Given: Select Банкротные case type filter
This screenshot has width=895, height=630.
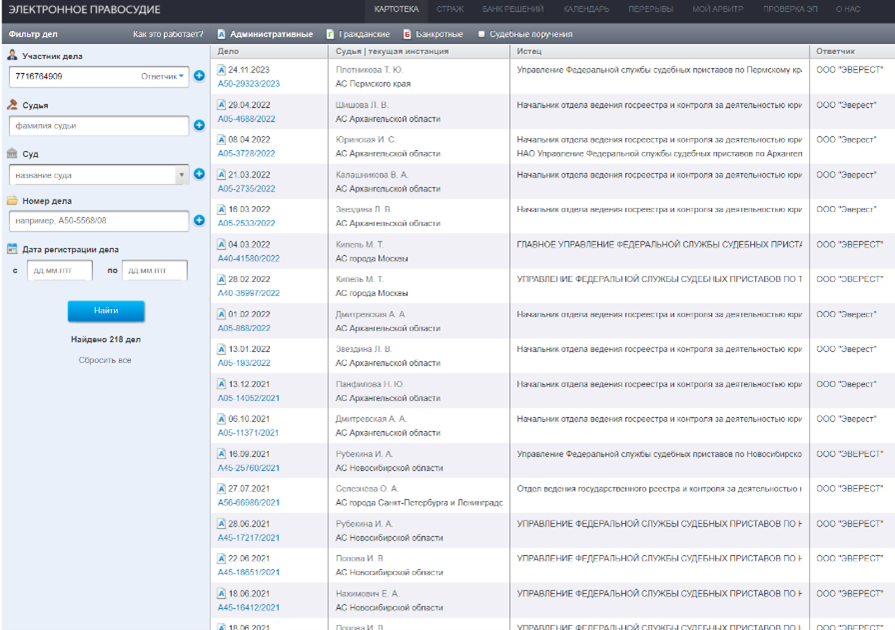Looking at the screenshot, I should 433,34.
